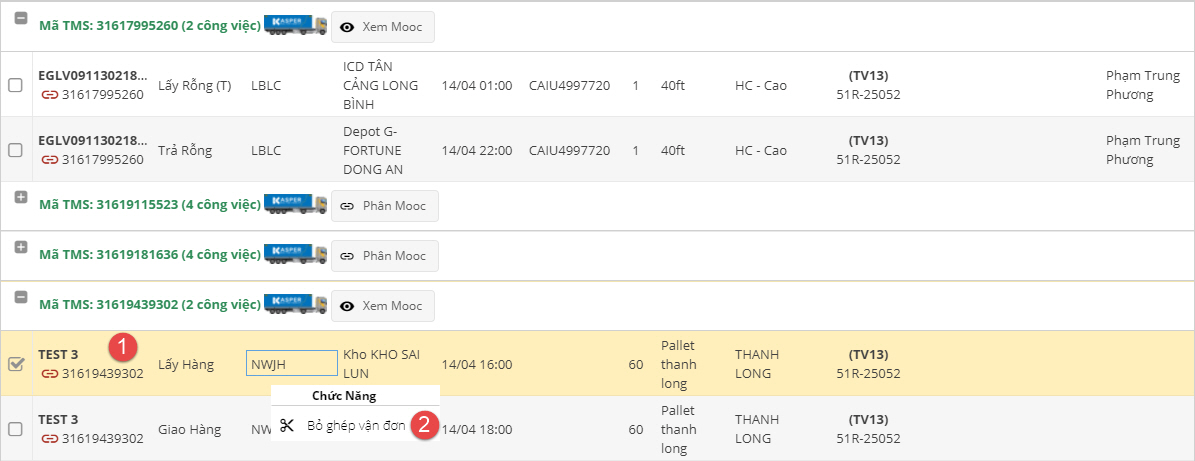Click the Kasper truck icon beside TMS 31619439302
Image resolution: width=1195 pixels, height=461 pixels.
coord(295,305)
